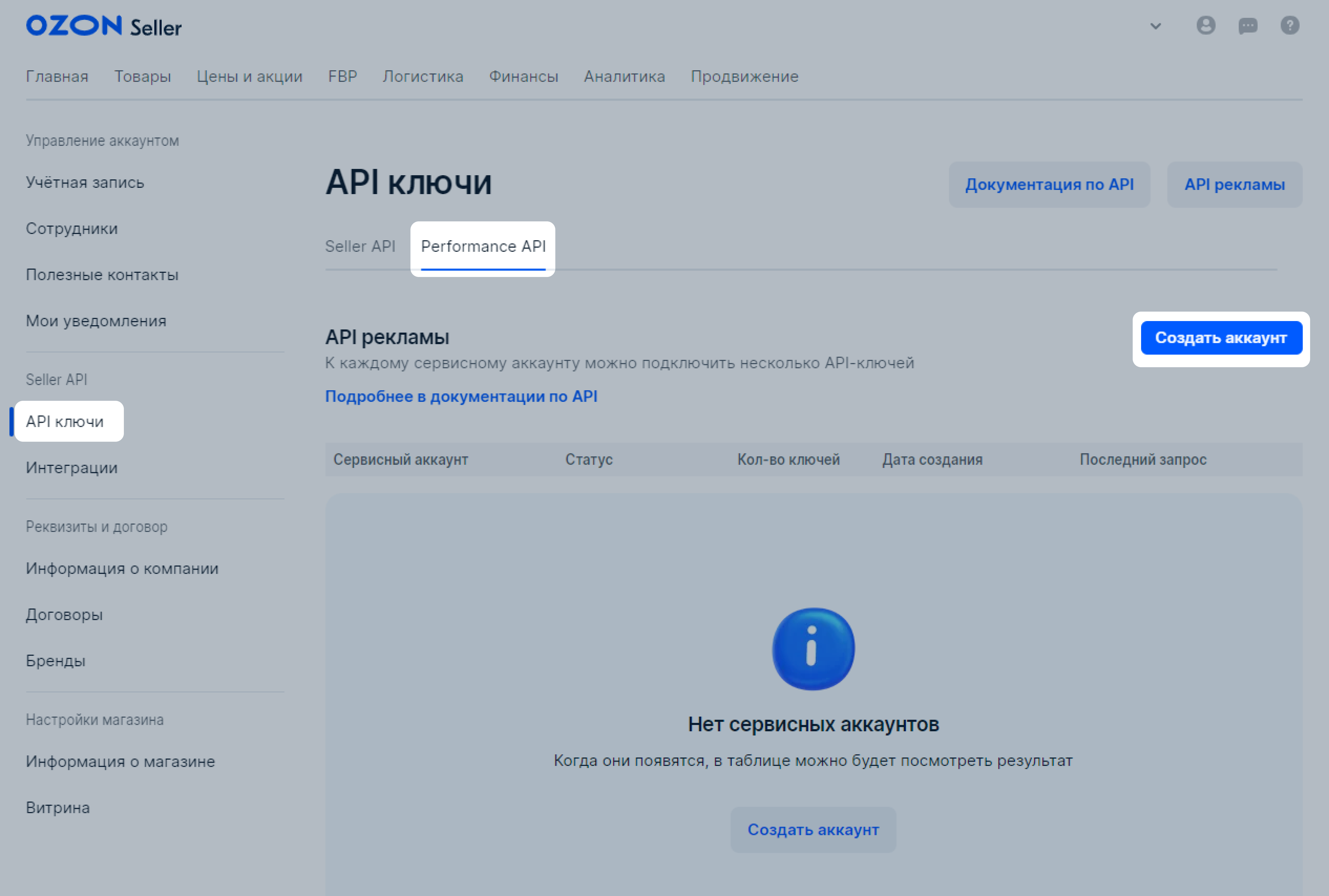This screenshot has width=1329, height=896.
Task: Open Бренды in sidebar
Action: coord(55,661)
